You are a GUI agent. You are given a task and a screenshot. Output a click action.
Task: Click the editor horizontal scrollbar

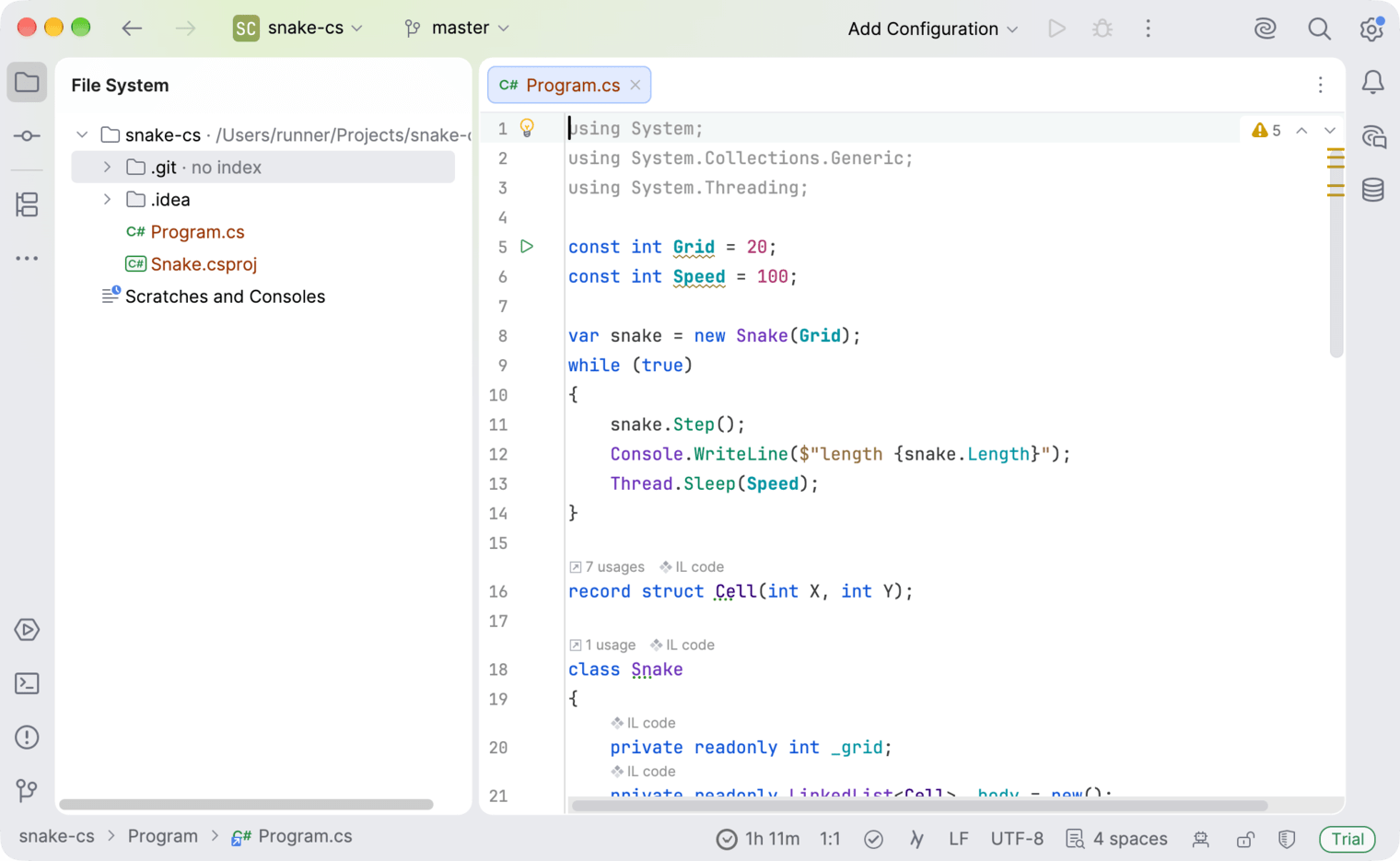coord(919,806)
